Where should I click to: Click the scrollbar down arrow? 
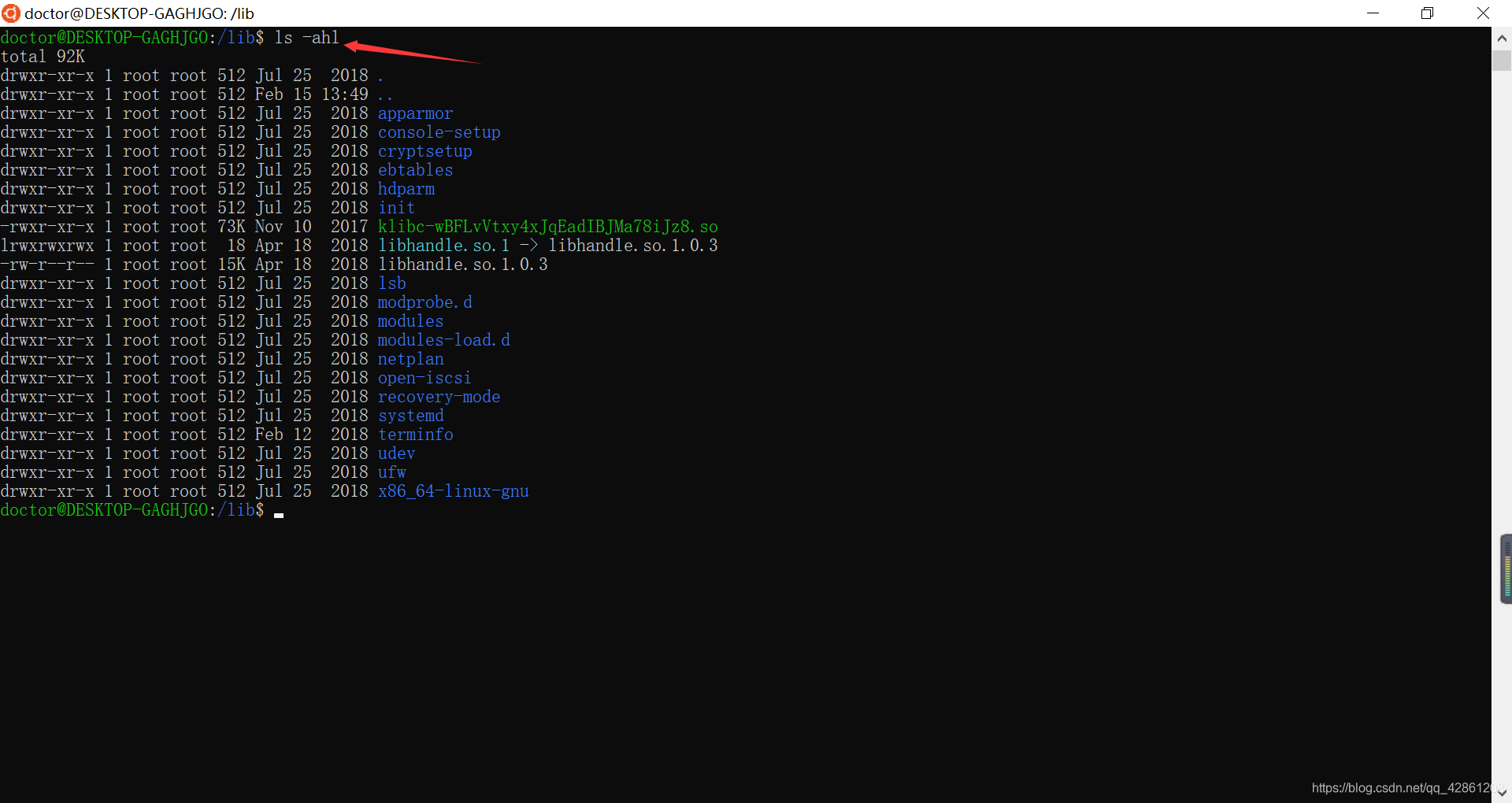coord(1502,794)
